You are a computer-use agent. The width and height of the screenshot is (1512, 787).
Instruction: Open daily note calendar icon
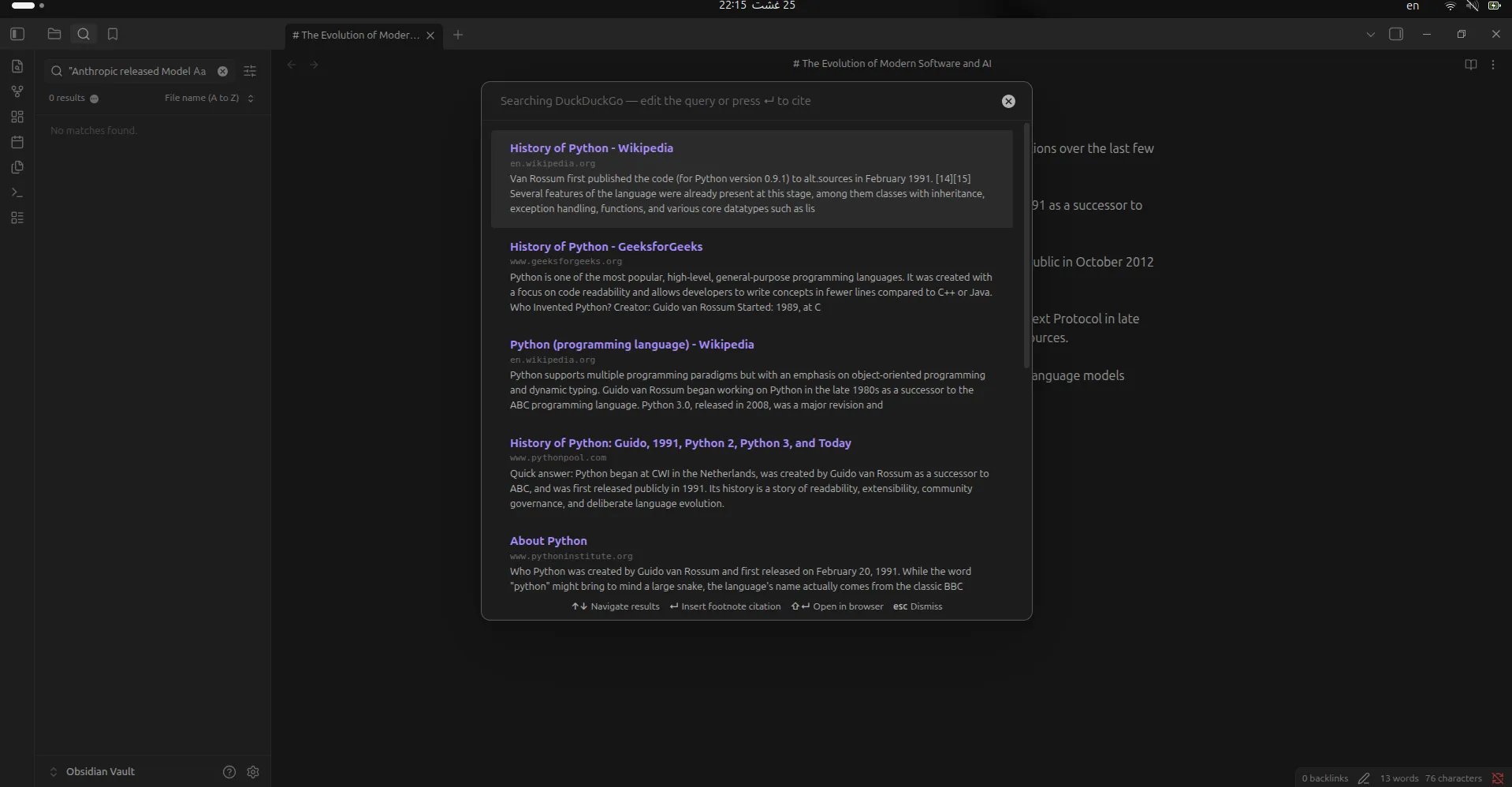coord(17,142)
